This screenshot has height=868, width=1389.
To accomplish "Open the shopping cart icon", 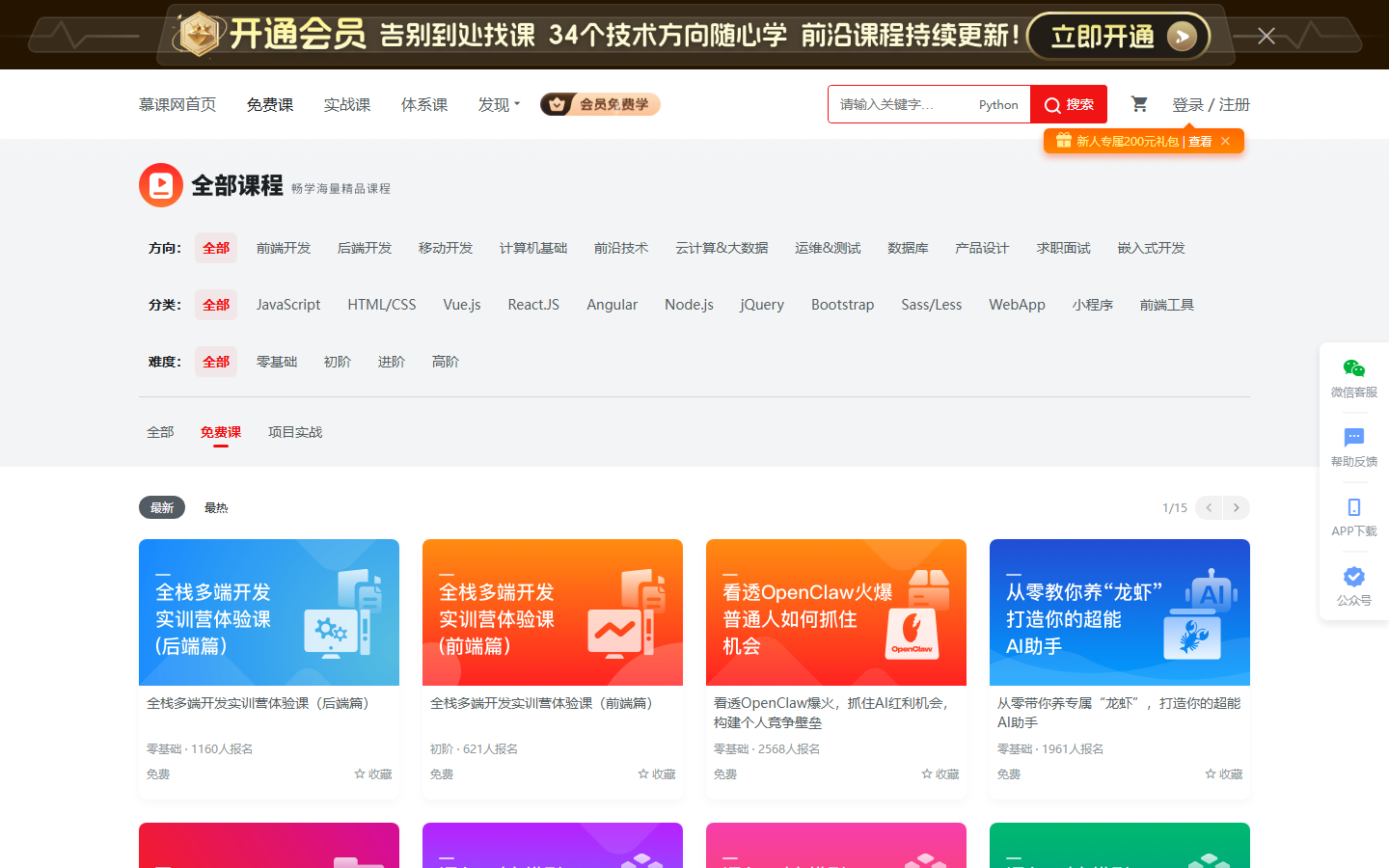I will [1139, 104].
